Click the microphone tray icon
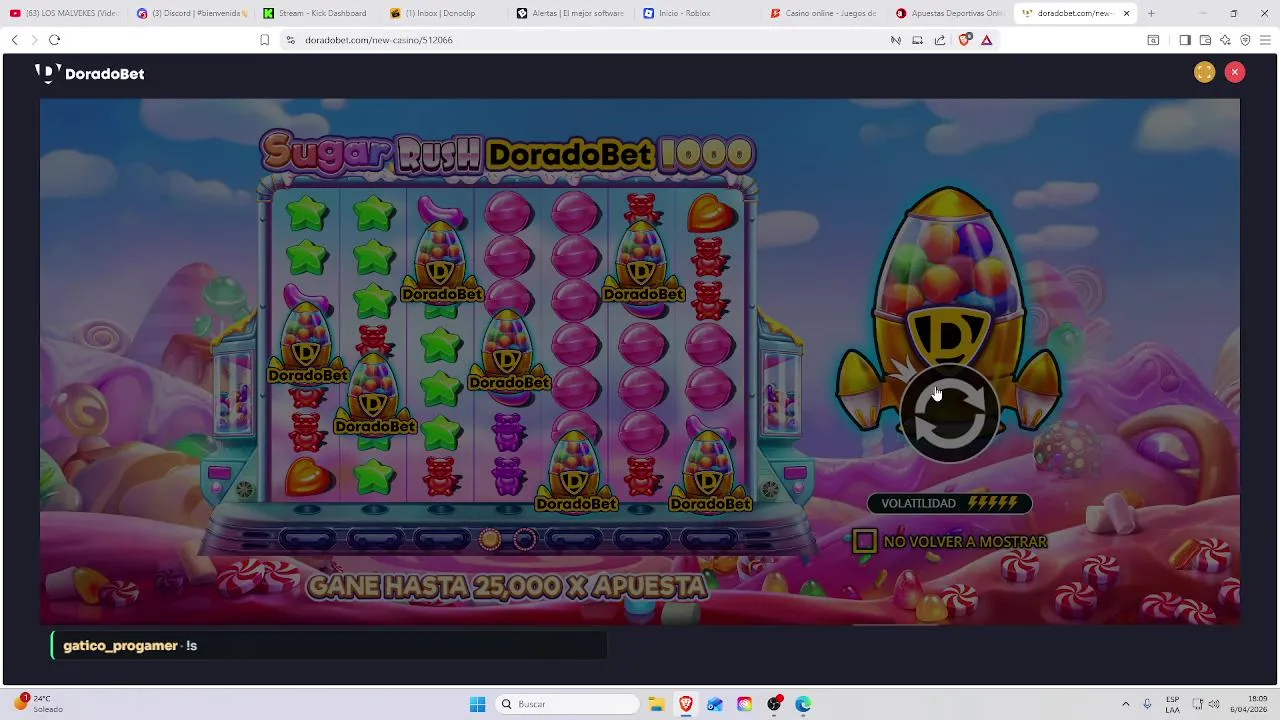Screen dimensions: 1280x720 coord(1147,704)
